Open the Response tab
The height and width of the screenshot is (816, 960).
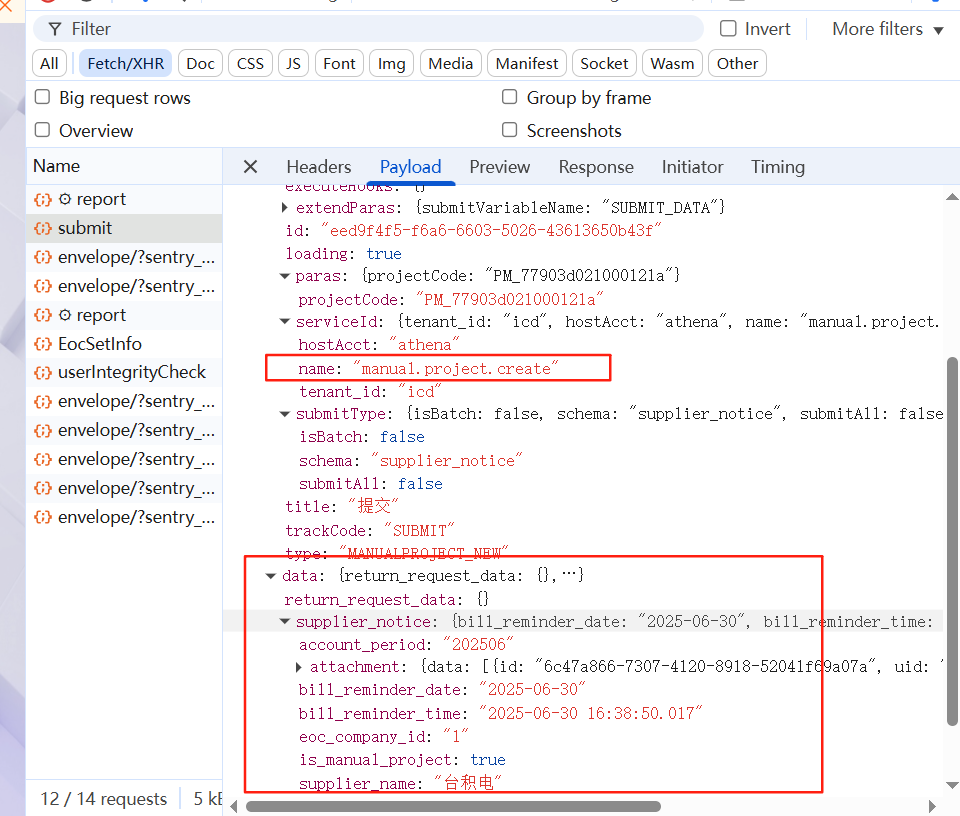[596, 167]
